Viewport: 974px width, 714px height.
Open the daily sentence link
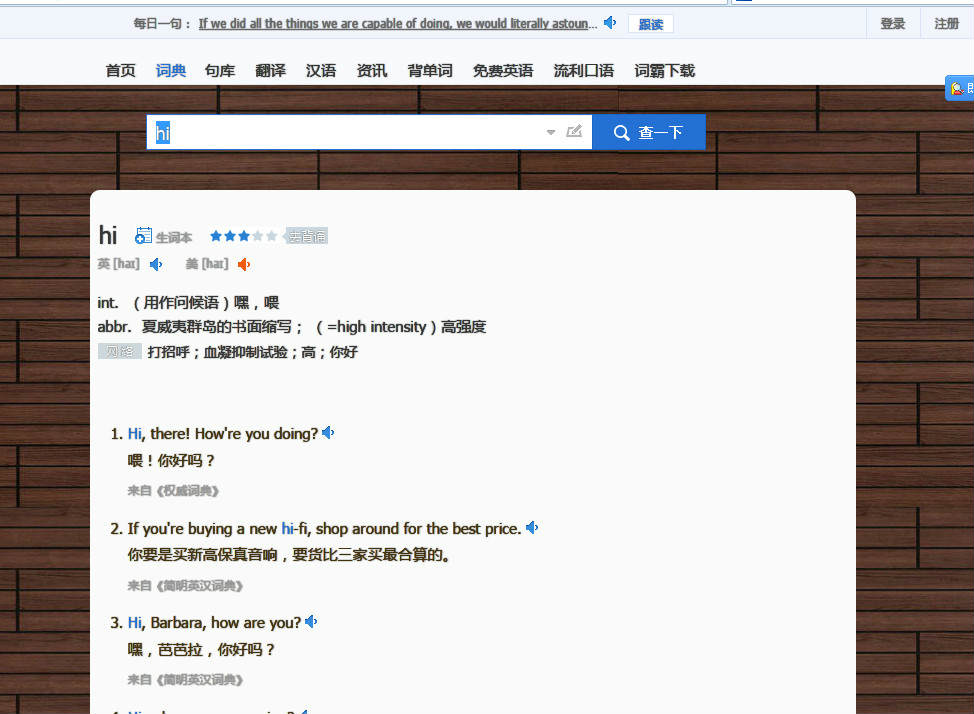[x=398, y=24]
